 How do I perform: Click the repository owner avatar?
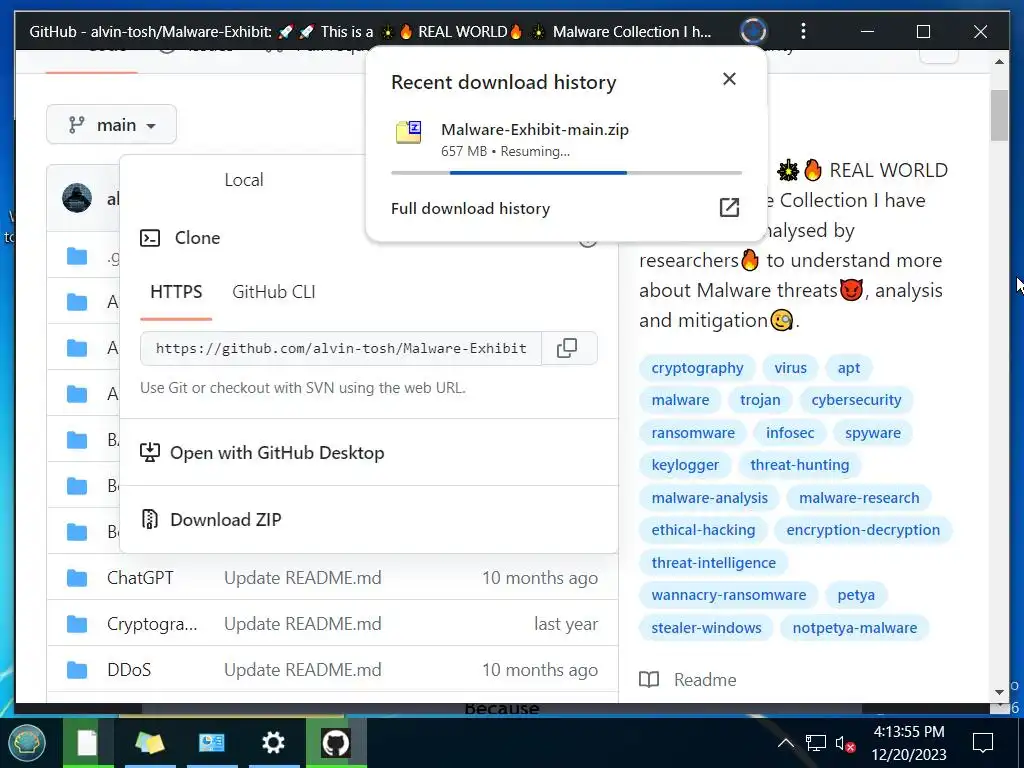click(x=77, y=198)
